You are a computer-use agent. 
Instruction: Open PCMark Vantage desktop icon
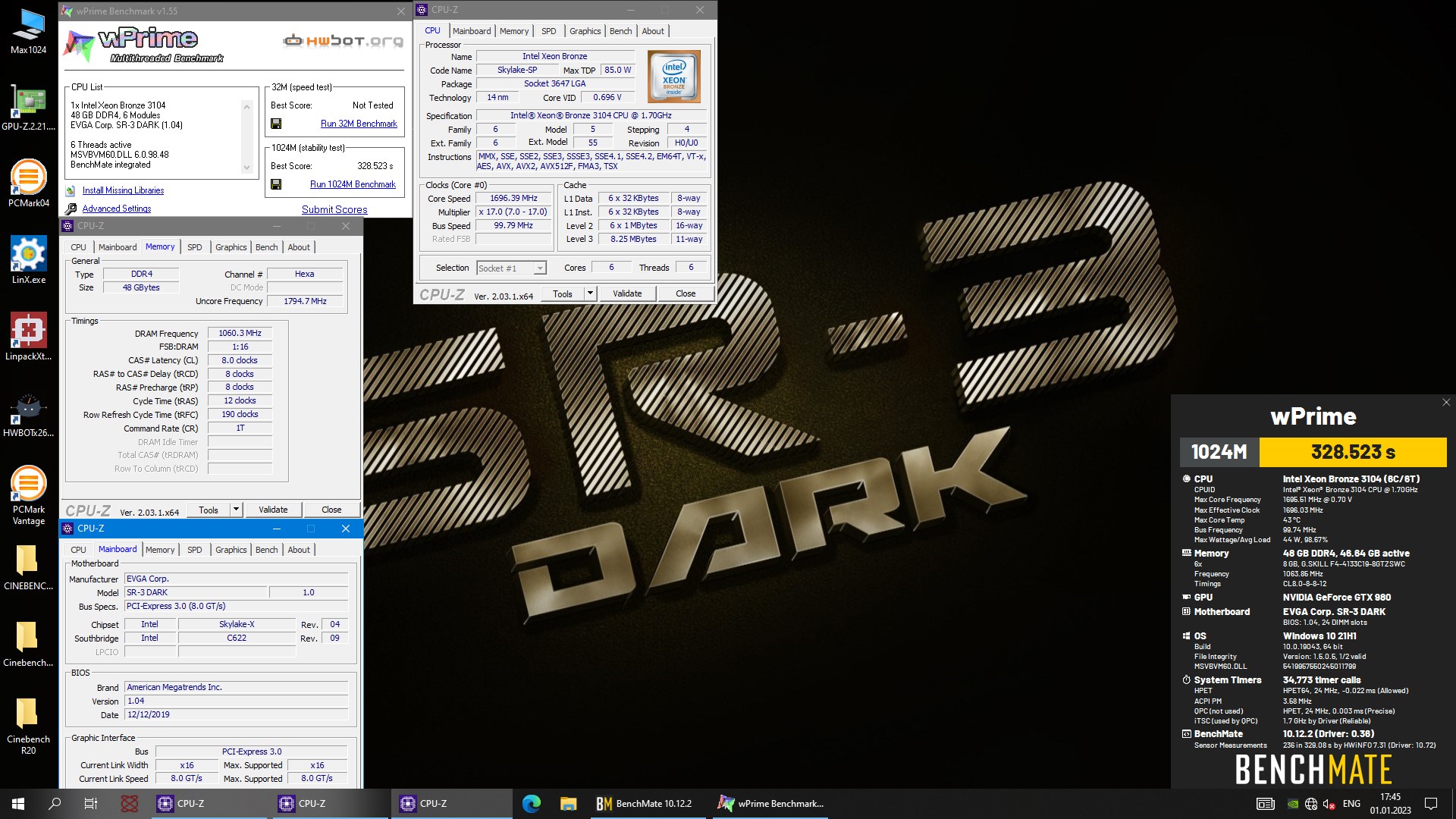28,496
